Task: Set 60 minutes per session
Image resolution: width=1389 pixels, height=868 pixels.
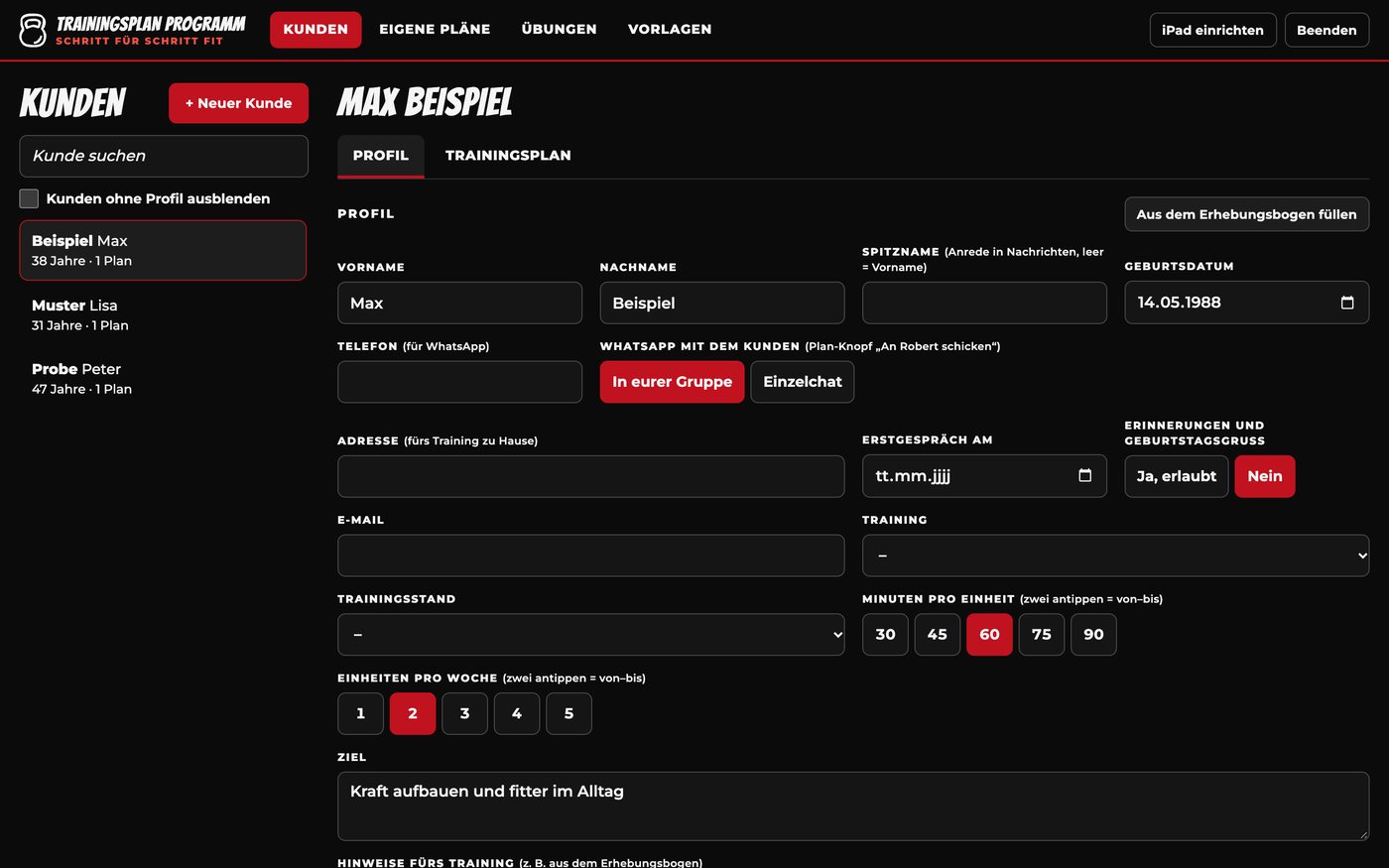Action: click(x=990, y=635)
